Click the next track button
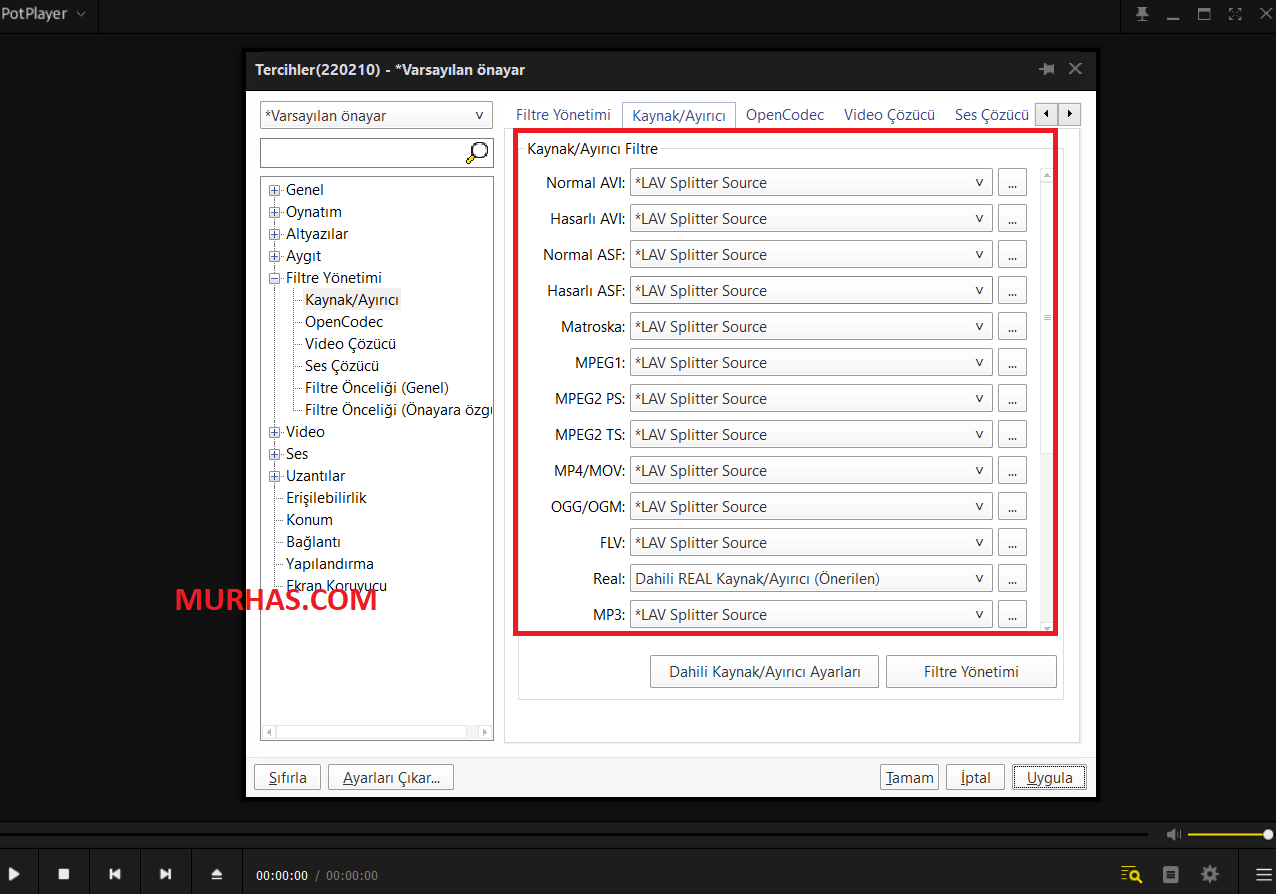 (166, 874)
